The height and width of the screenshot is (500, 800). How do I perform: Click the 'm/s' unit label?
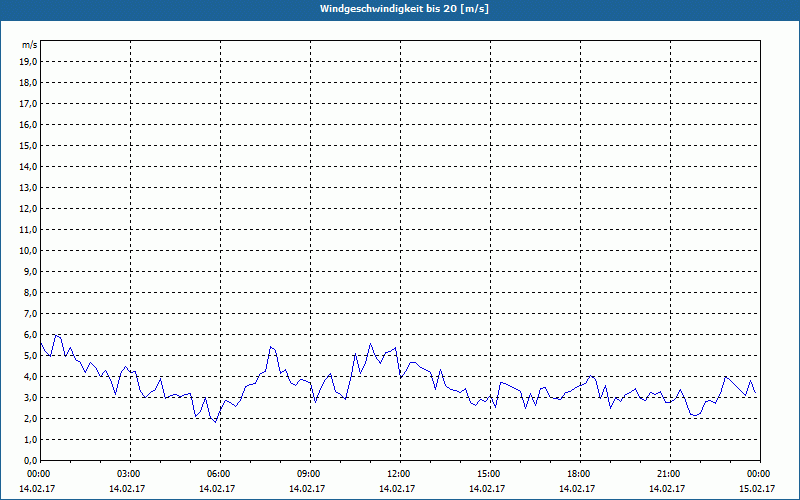(30, 45)
